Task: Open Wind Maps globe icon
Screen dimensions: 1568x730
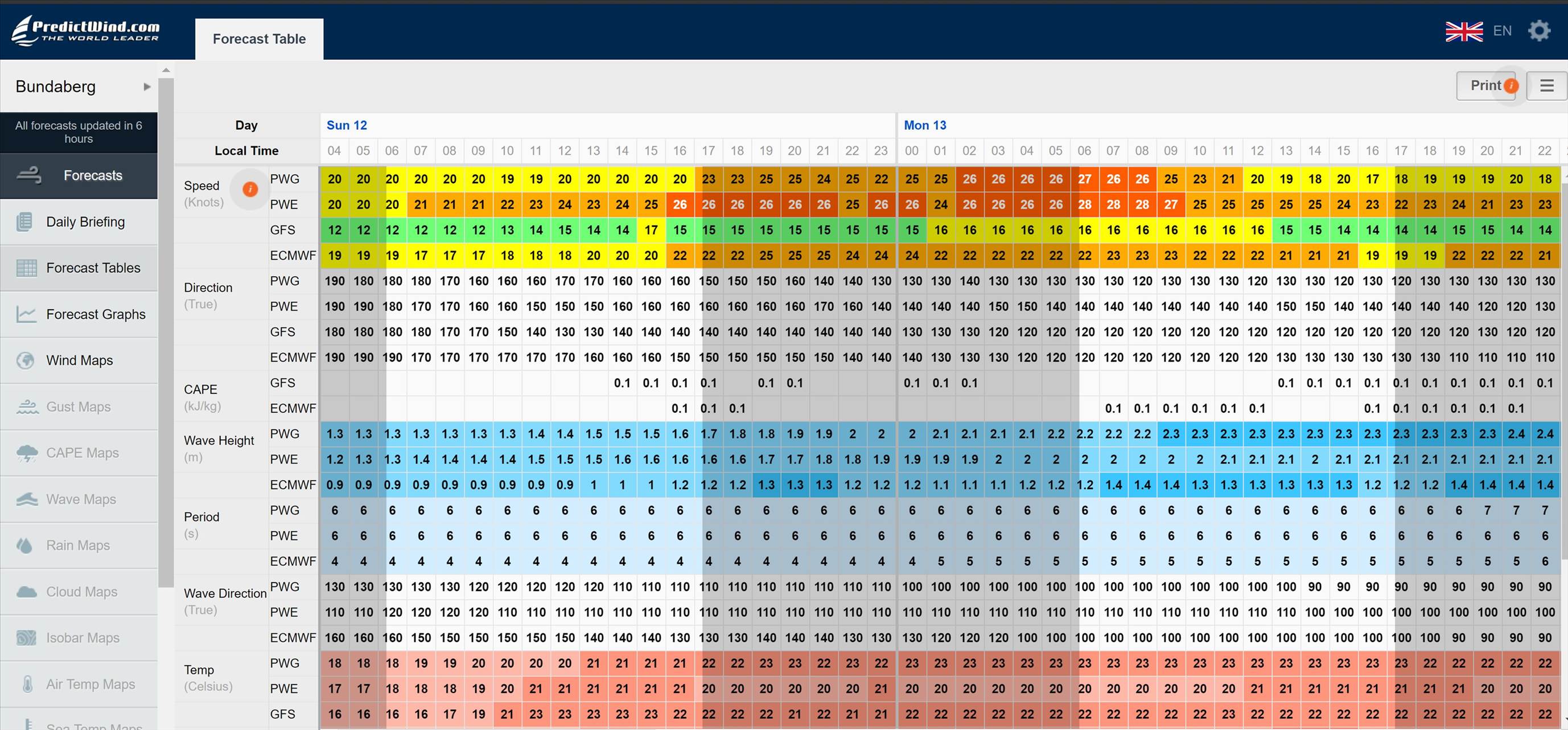Action: point(25,360)
